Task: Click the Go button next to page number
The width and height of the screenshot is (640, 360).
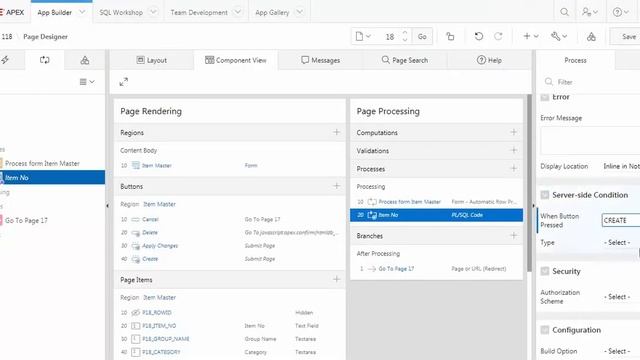Action: (x=422, y=37)
